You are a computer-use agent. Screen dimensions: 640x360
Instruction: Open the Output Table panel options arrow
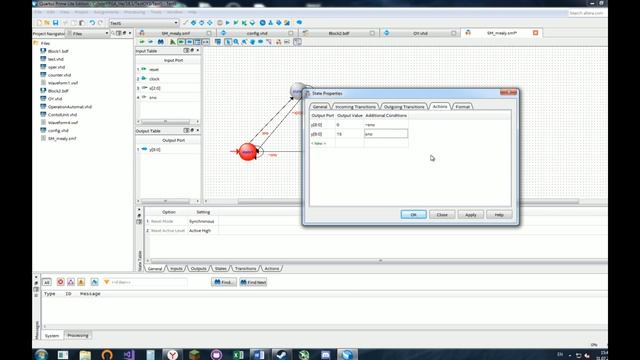point(198,131)
